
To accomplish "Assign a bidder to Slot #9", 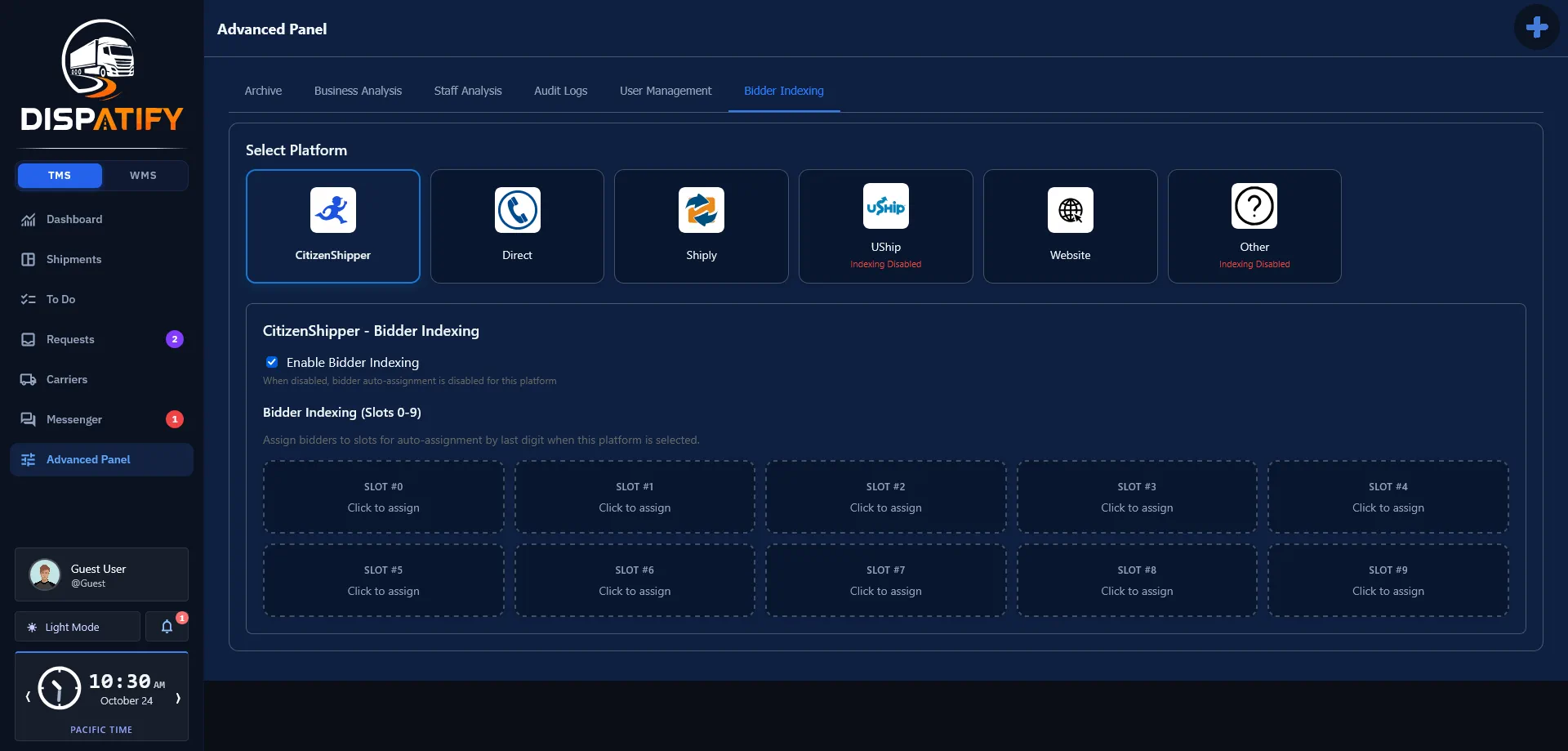I will [x=1388, y=580].
